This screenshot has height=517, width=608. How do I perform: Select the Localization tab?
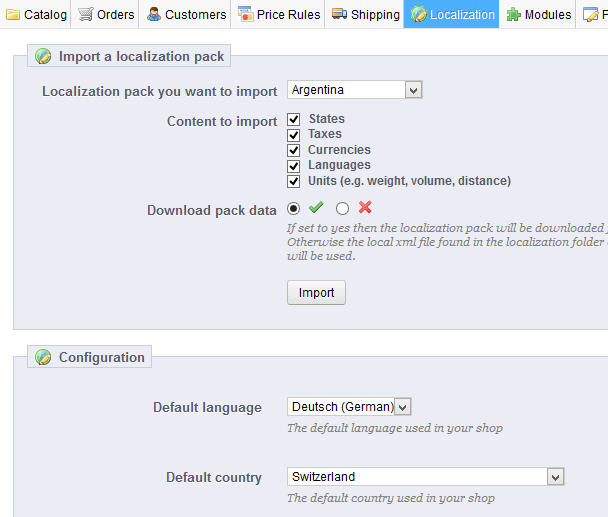click(x=451, y=14)
